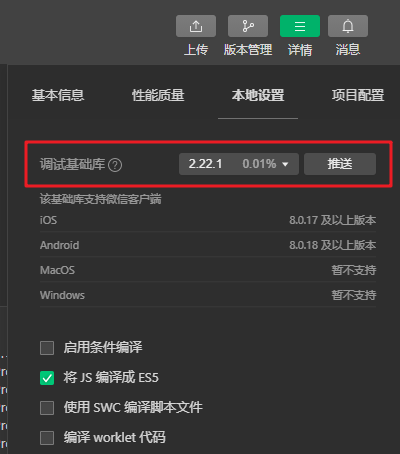Click the dropdown arrow next to 0.01%
Screen dimensions: 400x454
point(285,164)
